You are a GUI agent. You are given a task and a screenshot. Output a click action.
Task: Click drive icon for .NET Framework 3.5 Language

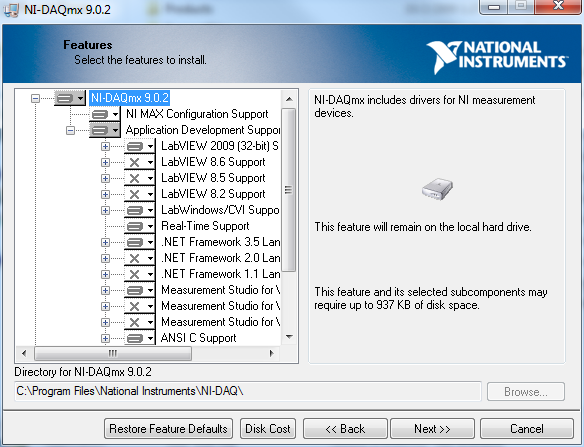point(135,242)
